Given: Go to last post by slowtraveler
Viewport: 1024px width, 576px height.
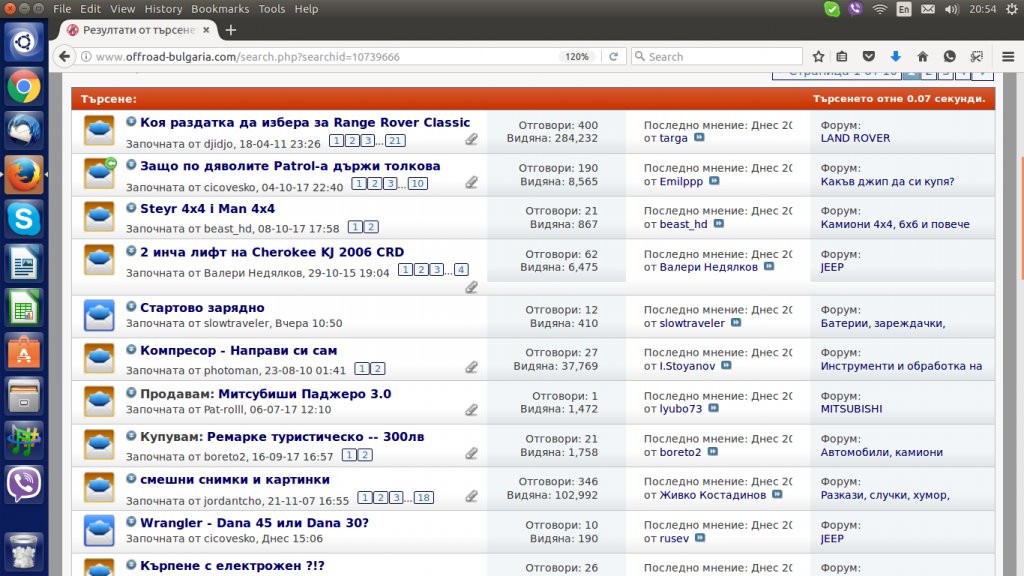Looking at the screenshot, I should point(736,323).
